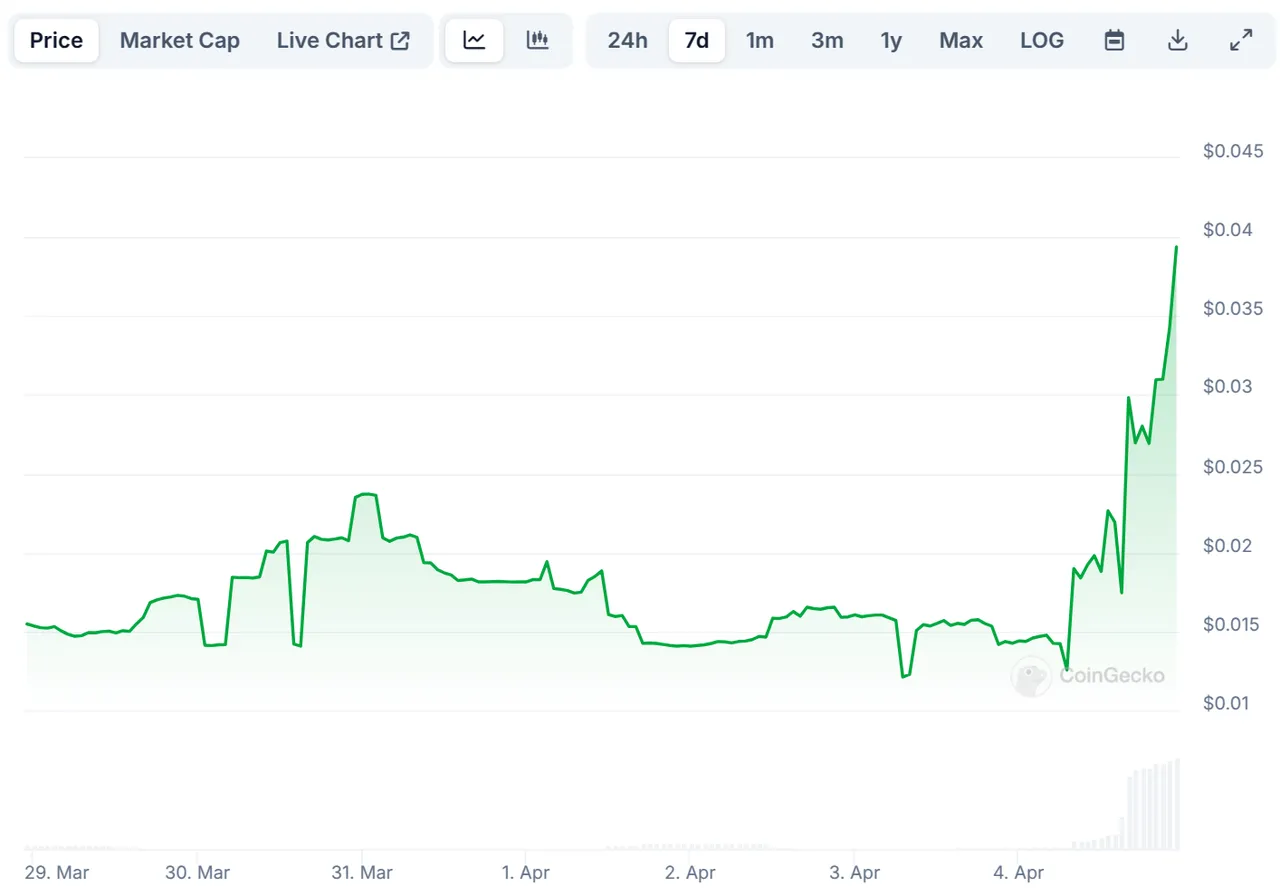Viewport: 1280px width, 894px height.
Task: Click the tall volume bars at chart end
Action: coord(1153,806)
